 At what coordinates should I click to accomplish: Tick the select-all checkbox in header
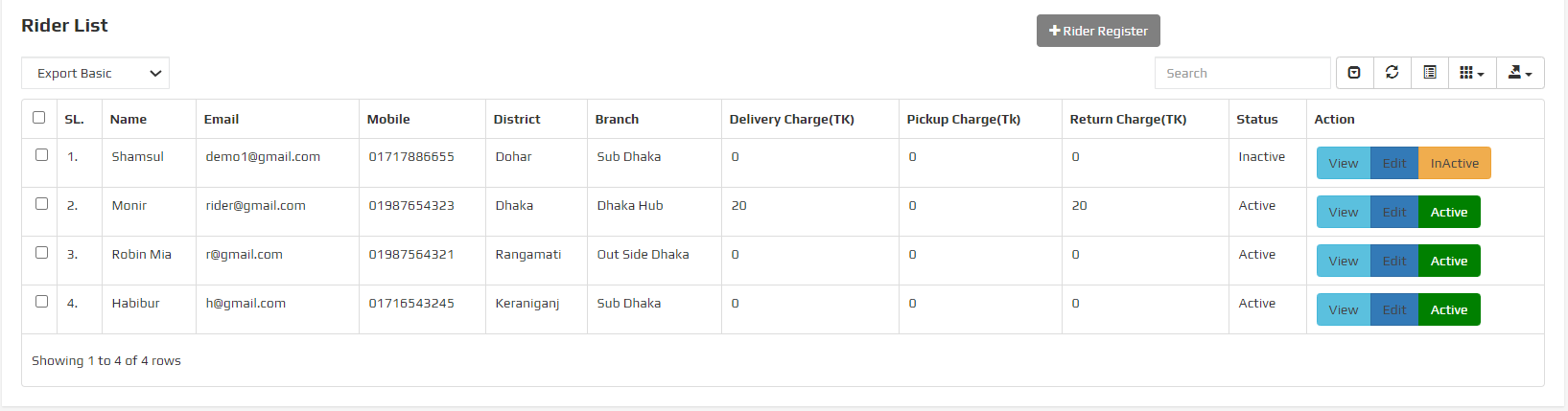click(x=39, y=118)
